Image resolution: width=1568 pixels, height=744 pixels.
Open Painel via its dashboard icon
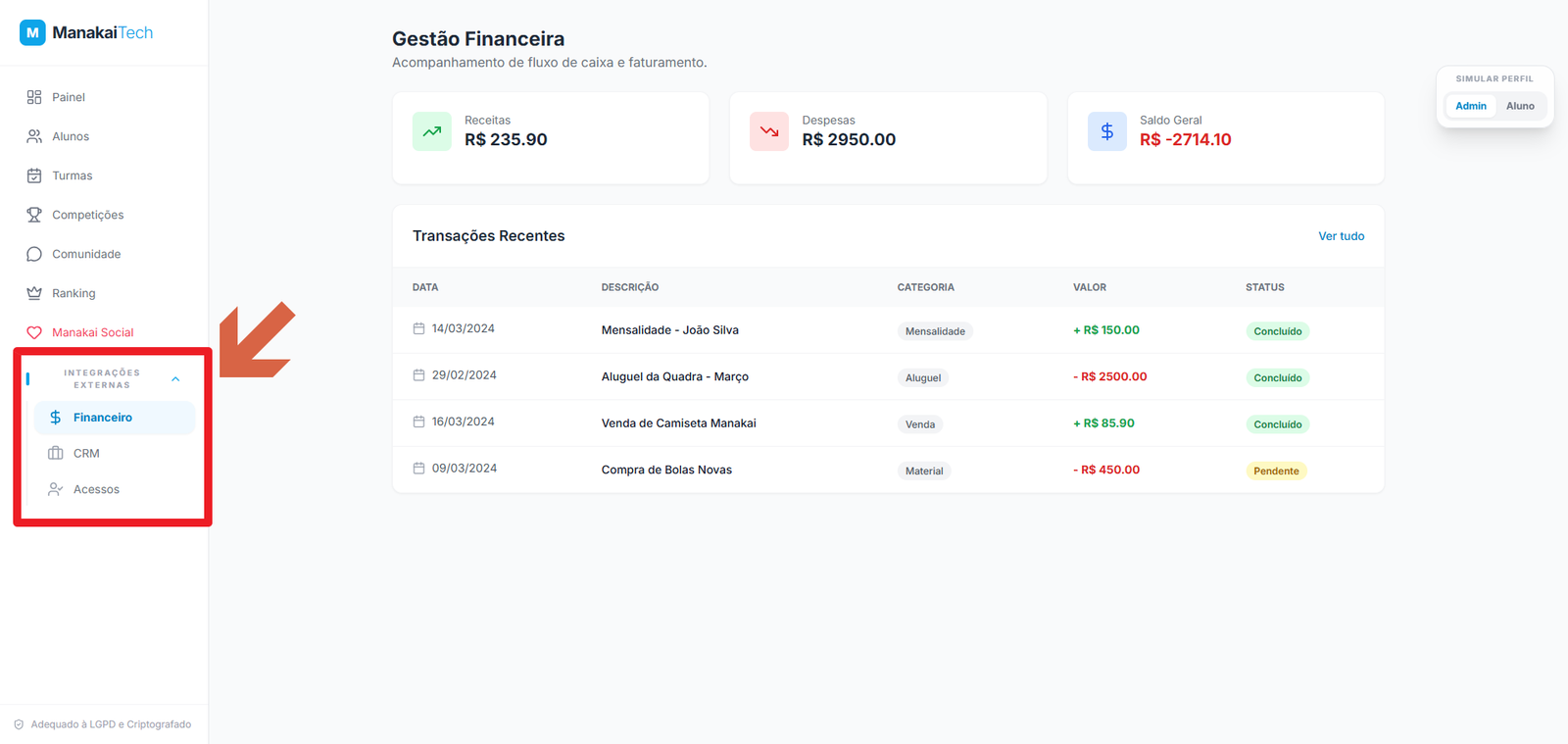pyautogui.click(x=34, y=97)
